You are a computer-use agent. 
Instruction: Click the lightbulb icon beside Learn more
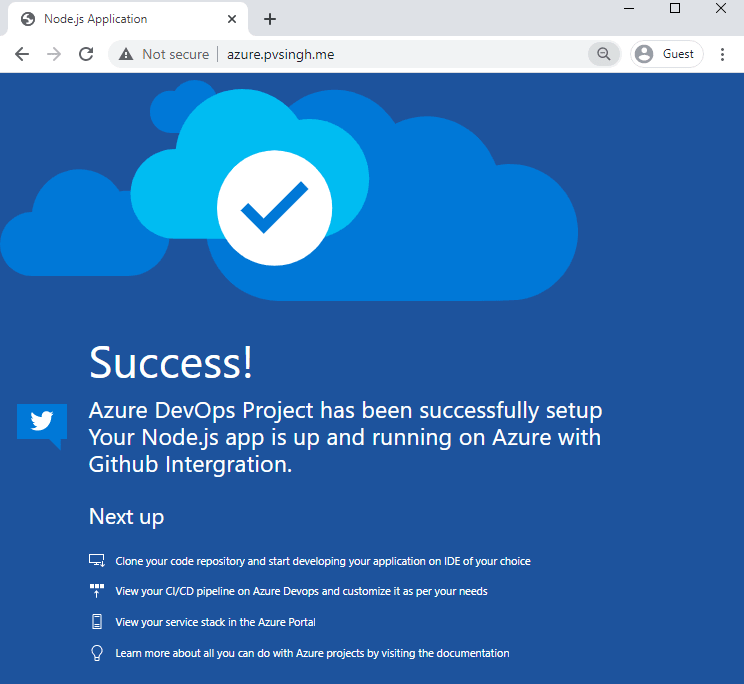[97, 653]
